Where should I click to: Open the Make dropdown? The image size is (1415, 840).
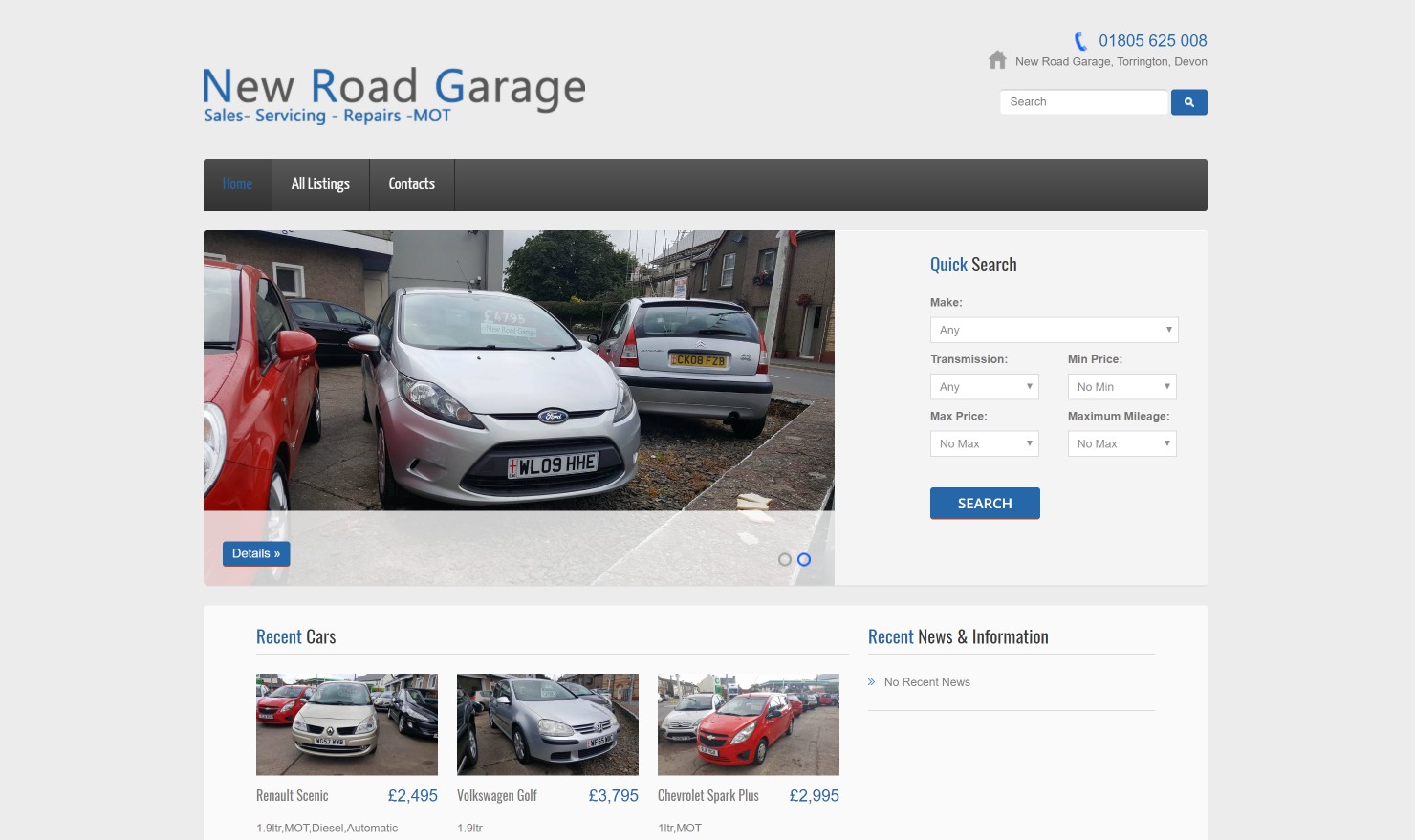coord(1054,330)
